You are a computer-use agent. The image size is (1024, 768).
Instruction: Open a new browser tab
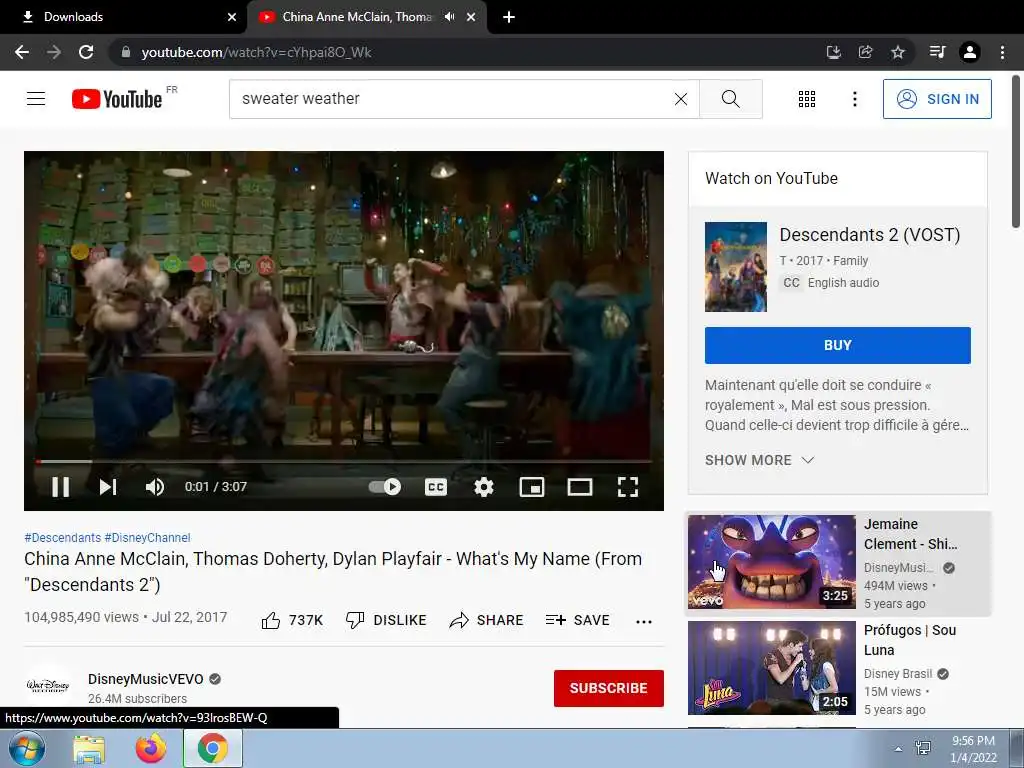pyautogui.click(x=509, y=17)
